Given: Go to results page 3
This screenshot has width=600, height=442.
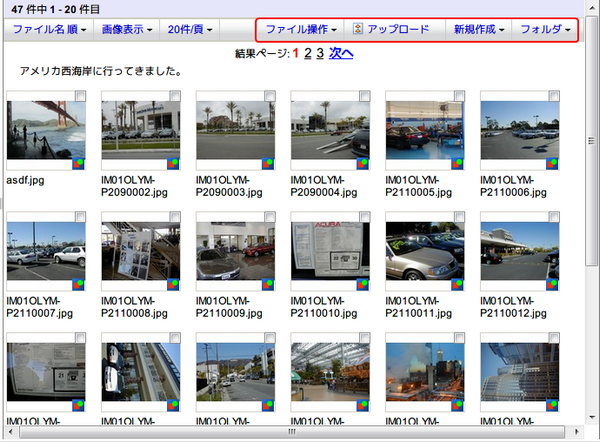Looking at the screenshot, I should pyautogui.click(x=320, y=53).
